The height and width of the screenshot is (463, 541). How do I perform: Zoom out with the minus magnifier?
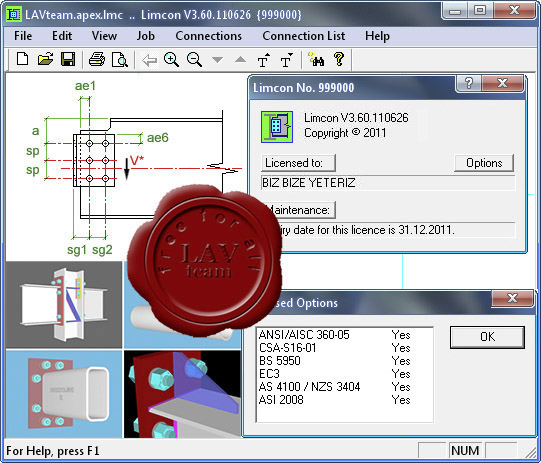click(x=194, y=59)
